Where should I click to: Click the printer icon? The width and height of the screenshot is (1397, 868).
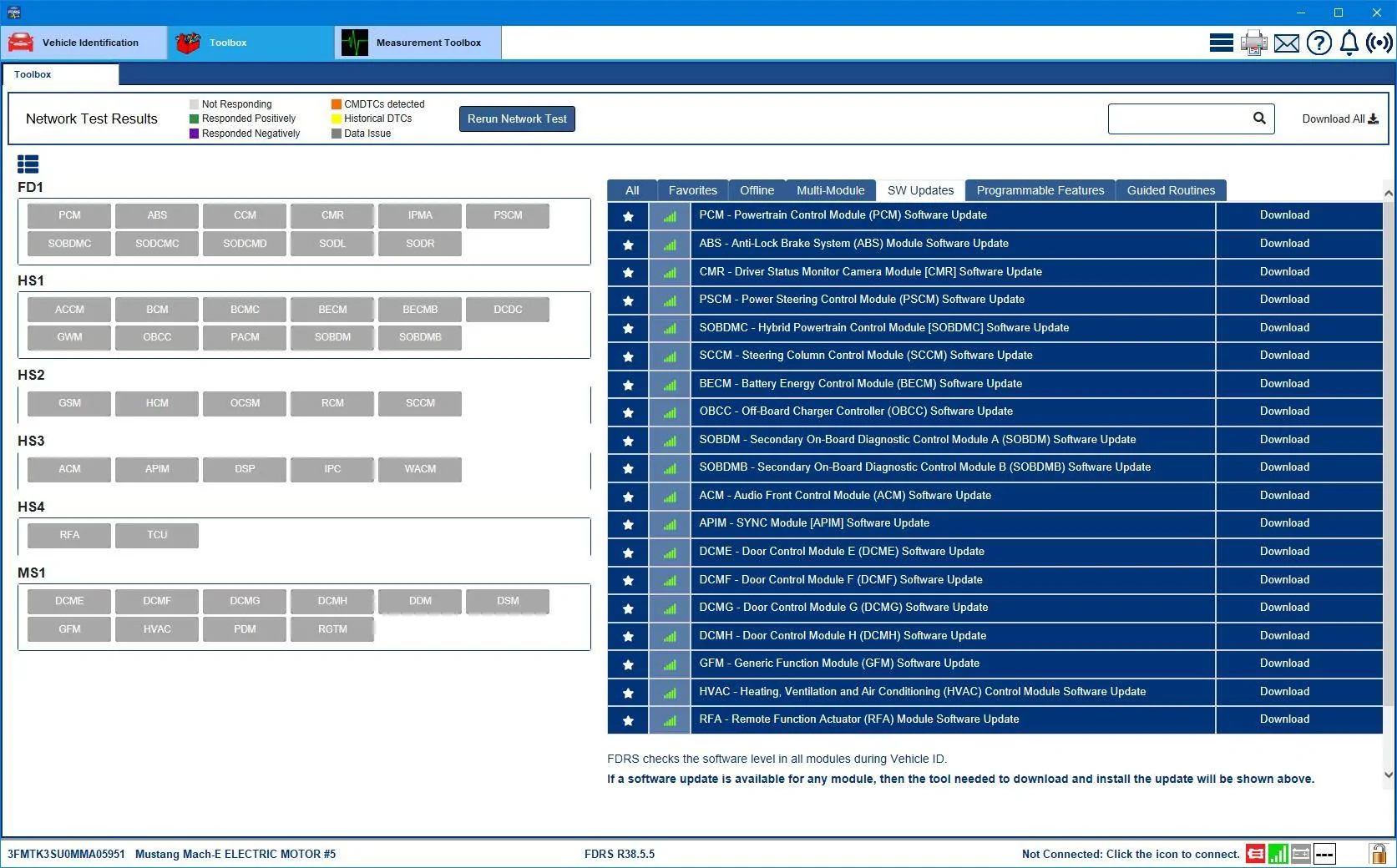(x=1253, y=43)
